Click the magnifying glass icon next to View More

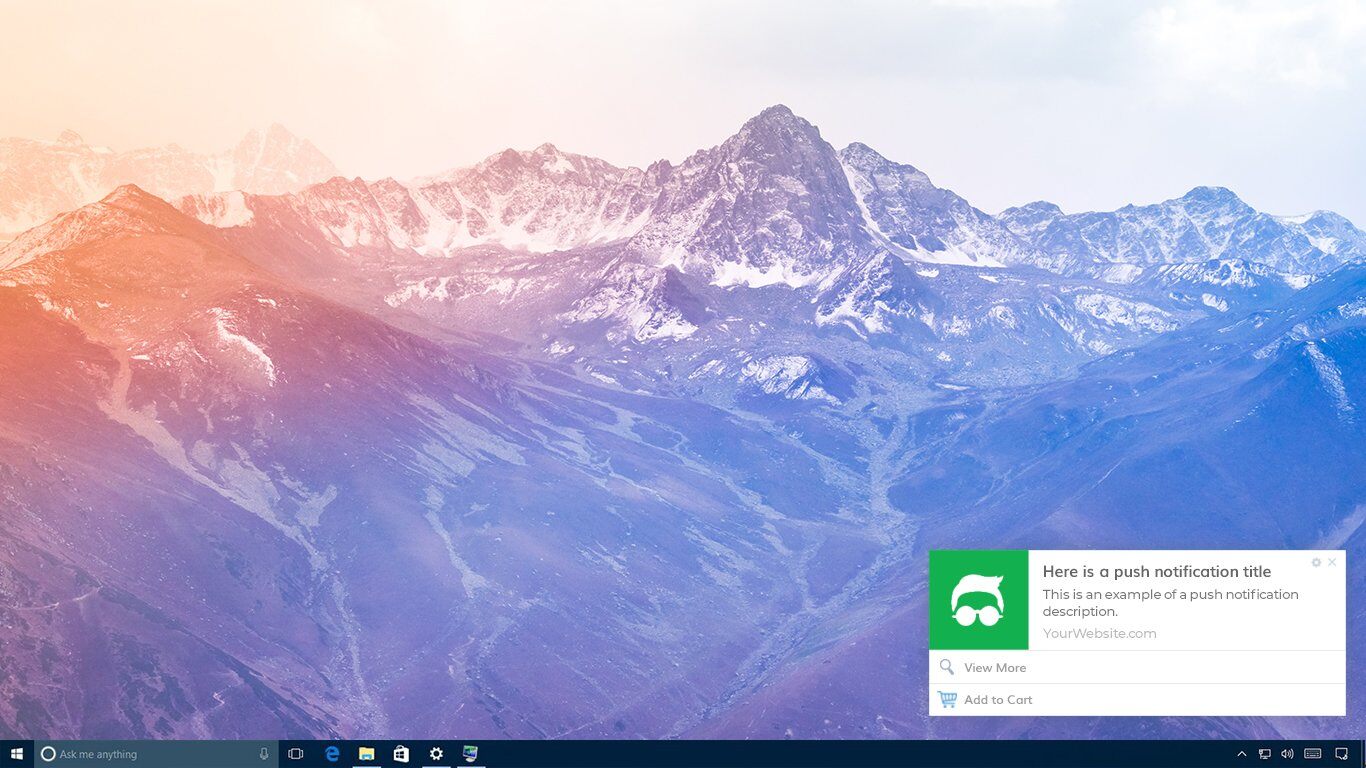pos(946,667)
